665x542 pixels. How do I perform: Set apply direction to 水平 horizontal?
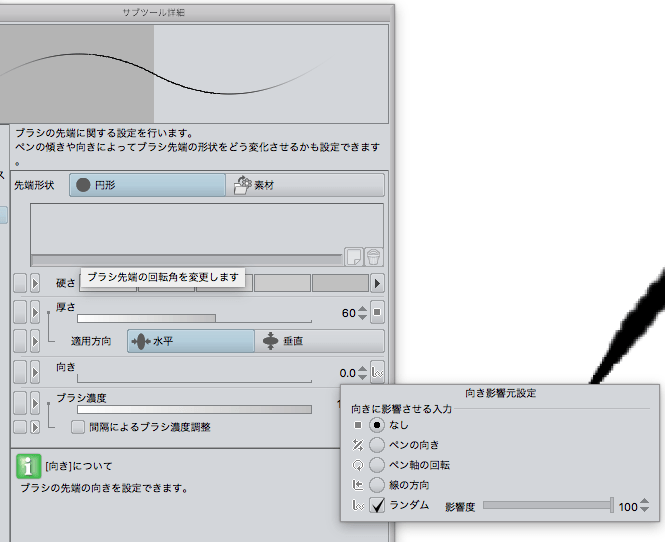coord(190,341)
